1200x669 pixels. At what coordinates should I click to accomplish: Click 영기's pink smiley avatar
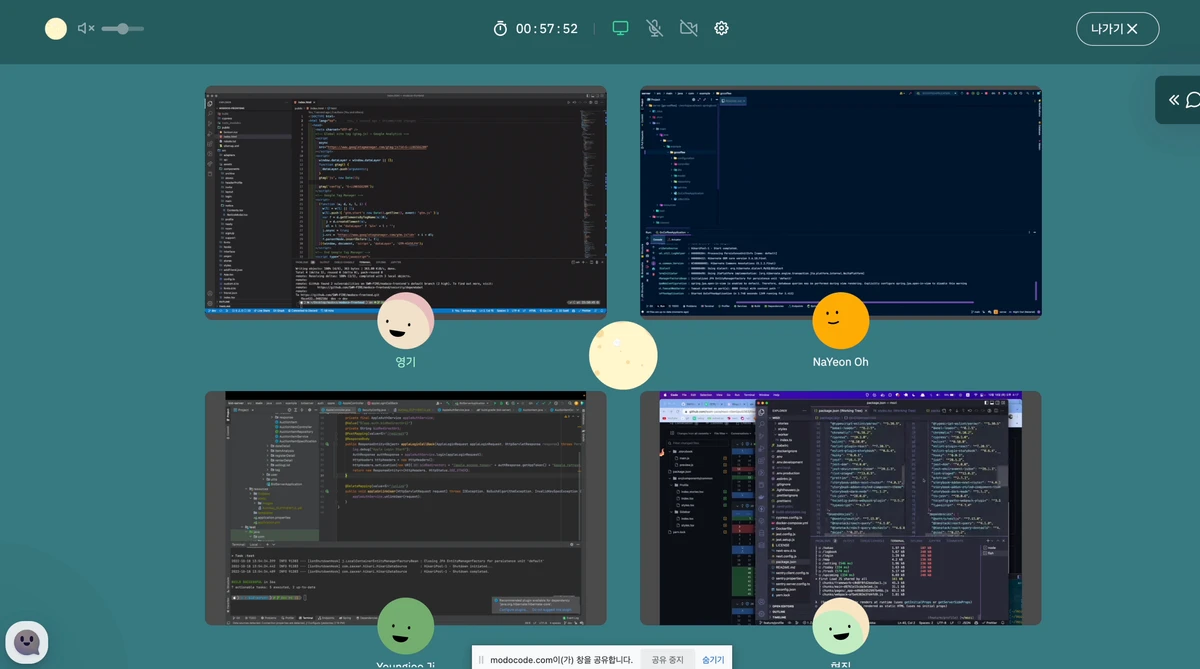click(x=405, y=321)
